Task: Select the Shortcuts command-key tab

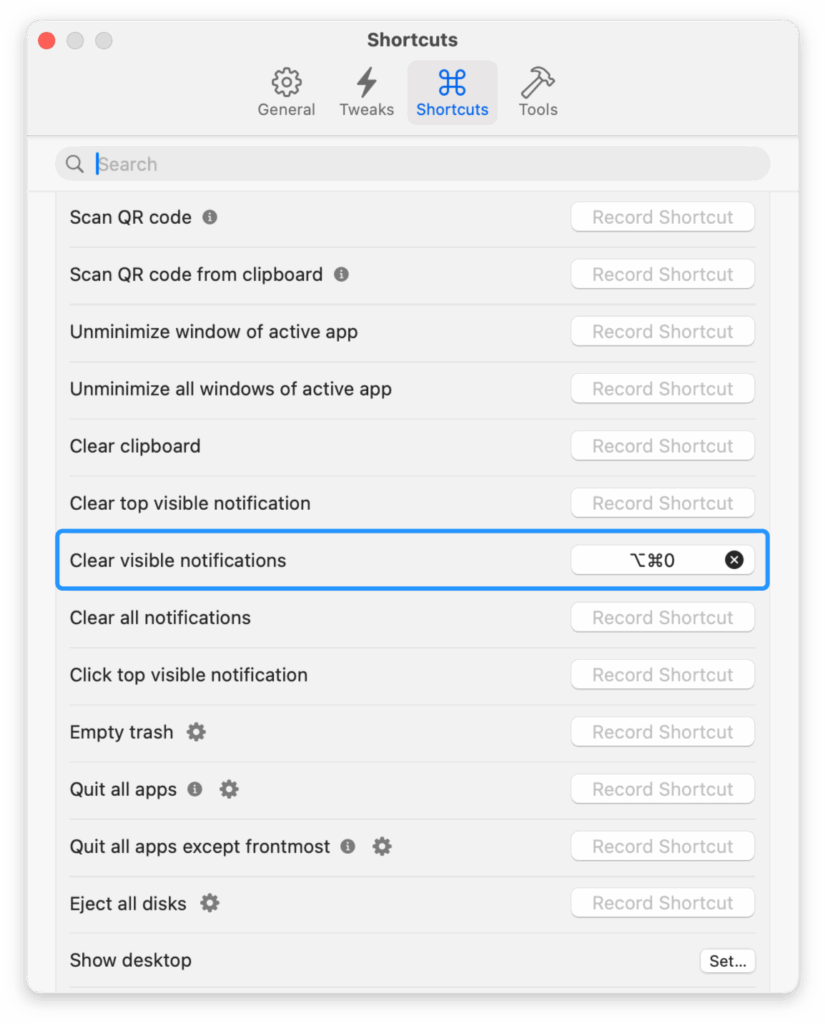Action: (452, 93)
